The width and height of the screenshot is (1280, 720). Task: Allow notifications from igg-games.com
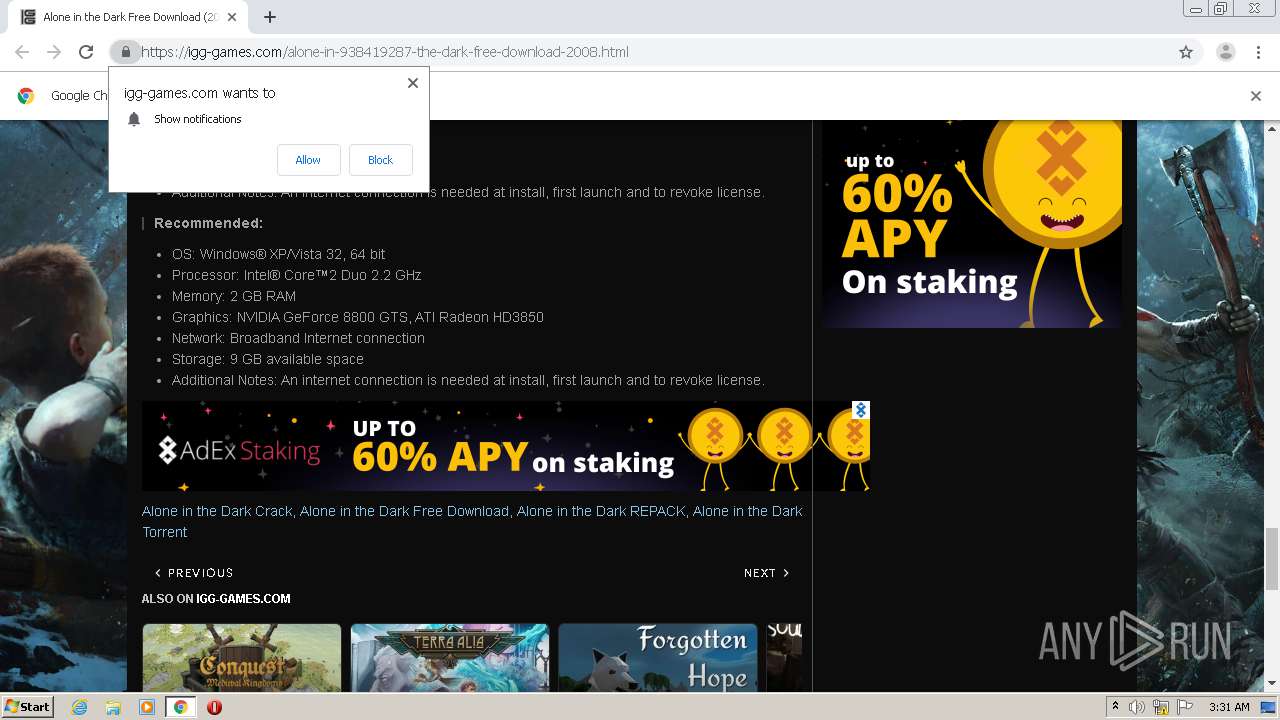[308, 160]
